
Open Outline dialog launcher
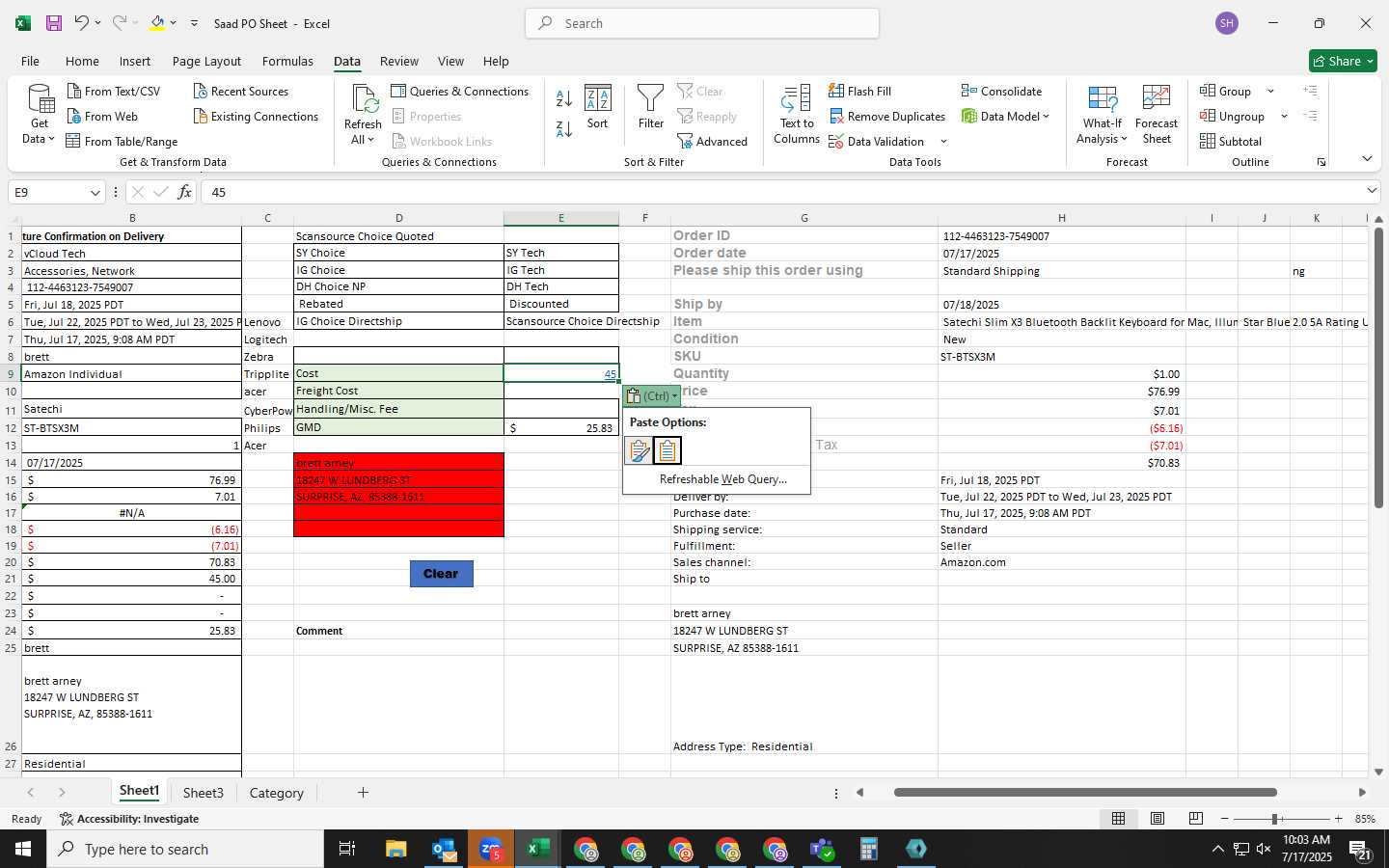click(1321, 162)
